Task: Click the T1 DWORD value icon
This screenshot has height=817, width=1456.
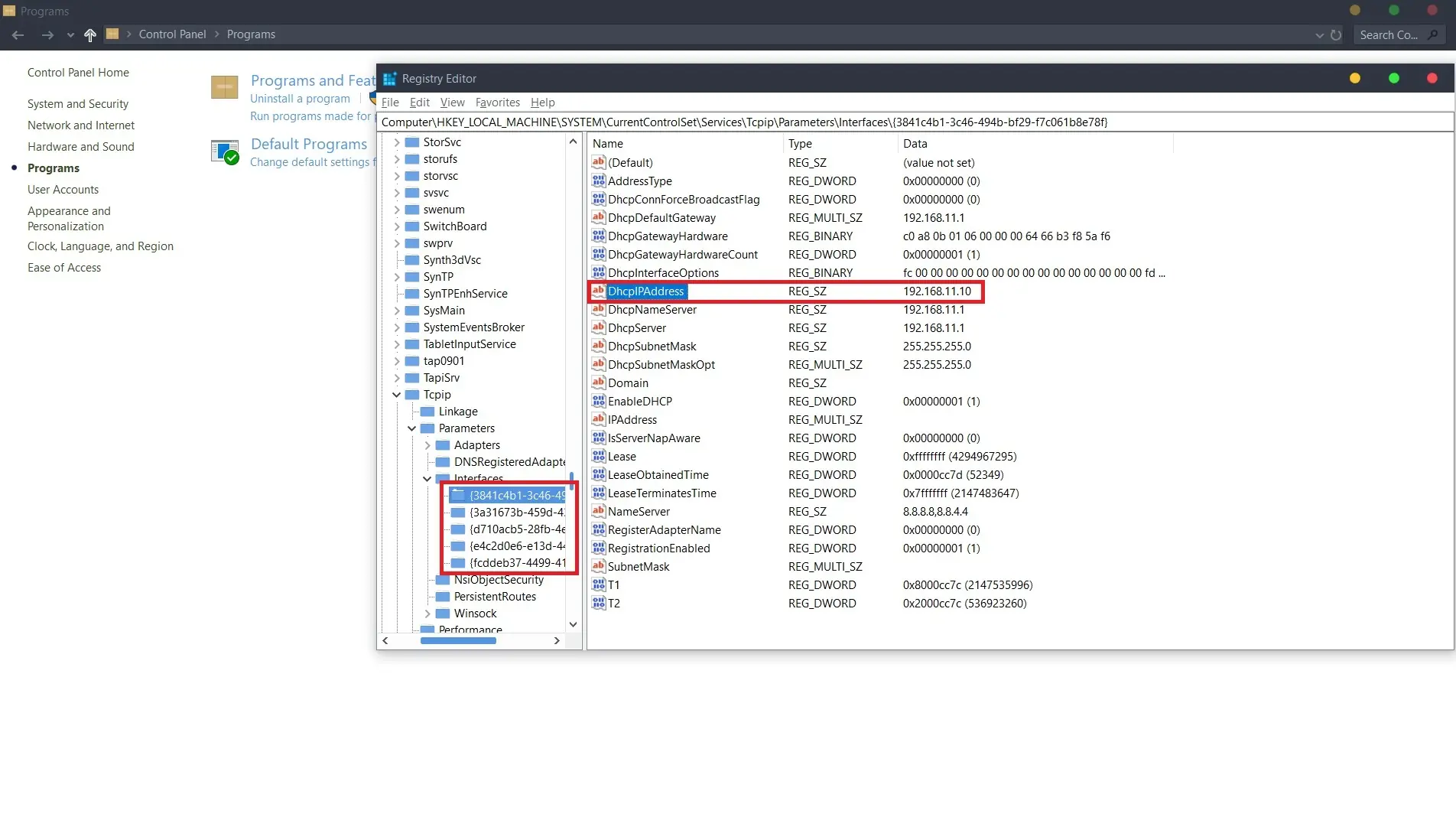Action: [x=599, y=585]
